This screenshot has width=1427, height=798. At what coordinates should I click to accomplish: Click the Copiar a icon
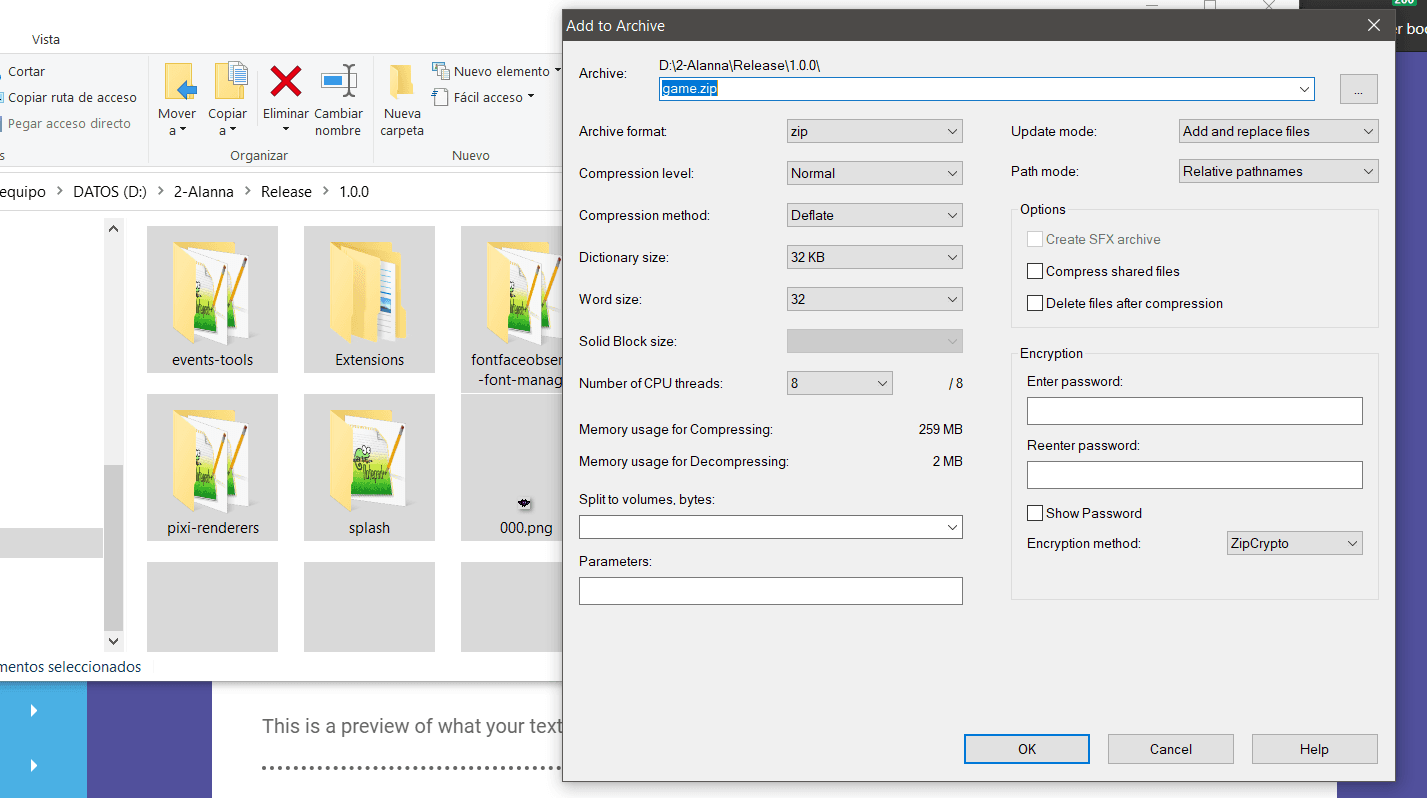229,82
